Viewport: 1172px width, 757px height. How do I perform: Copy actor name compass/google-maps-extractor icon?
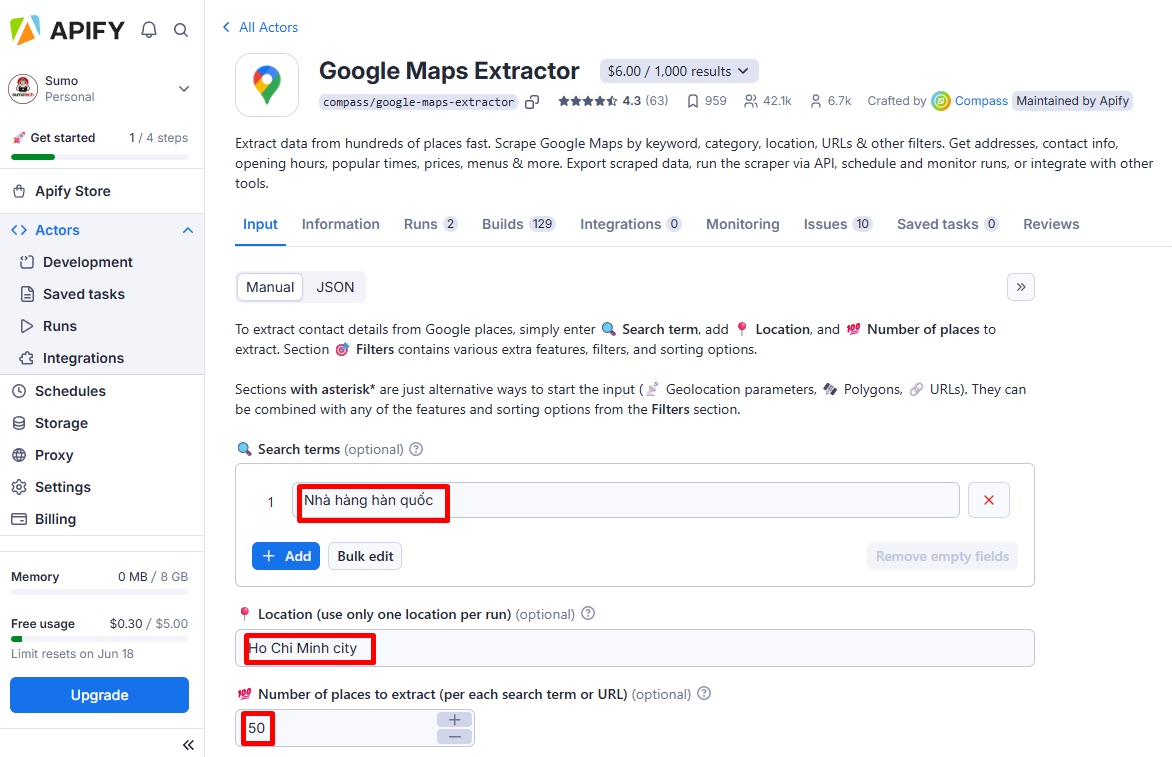pos(532,101)
